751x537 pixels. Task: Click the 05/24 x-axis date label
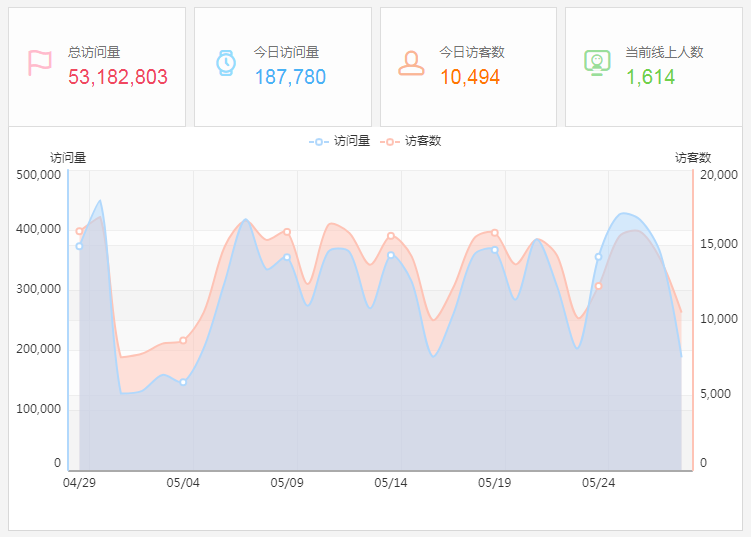[x=598, y=482]
